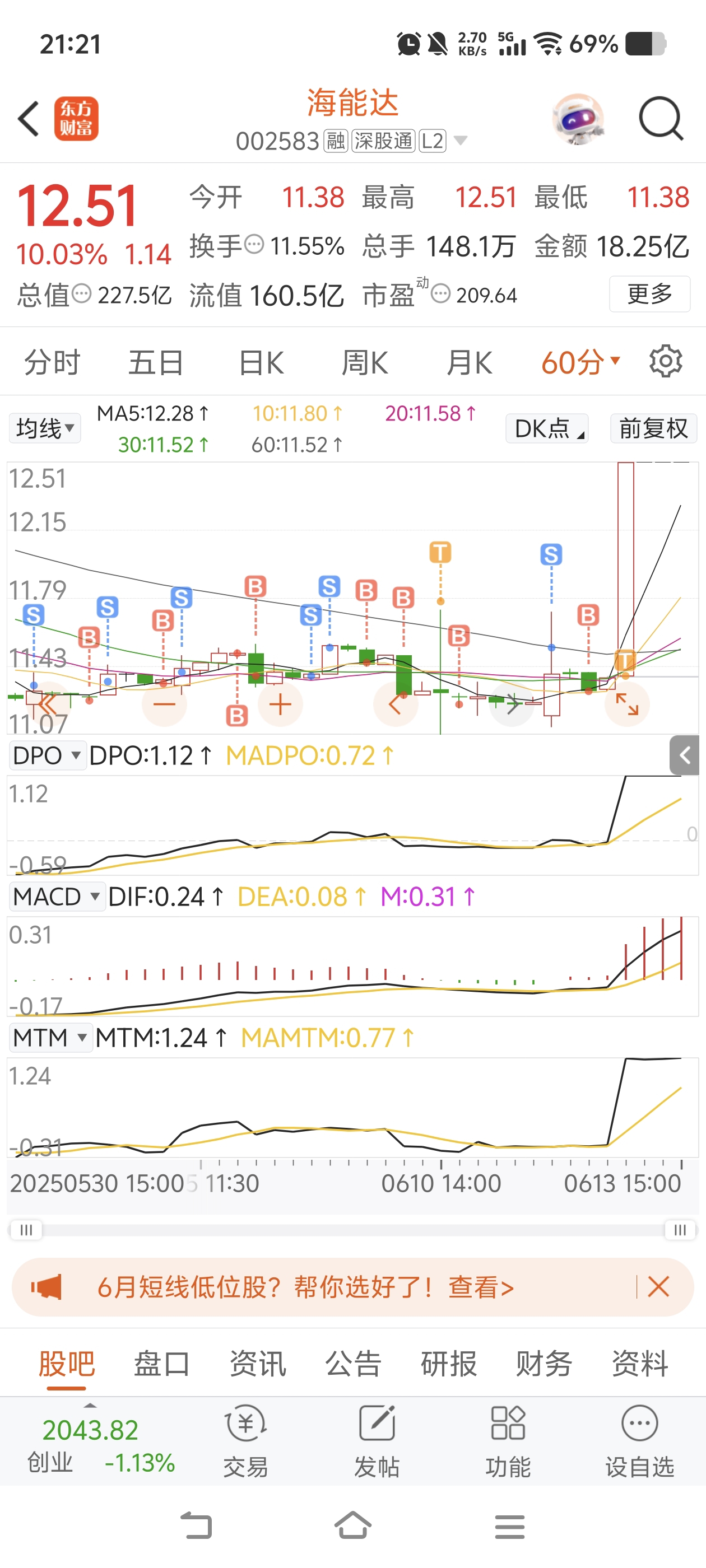
Task: Collapse indicator side panel arrow
Action: click(685, 755)
